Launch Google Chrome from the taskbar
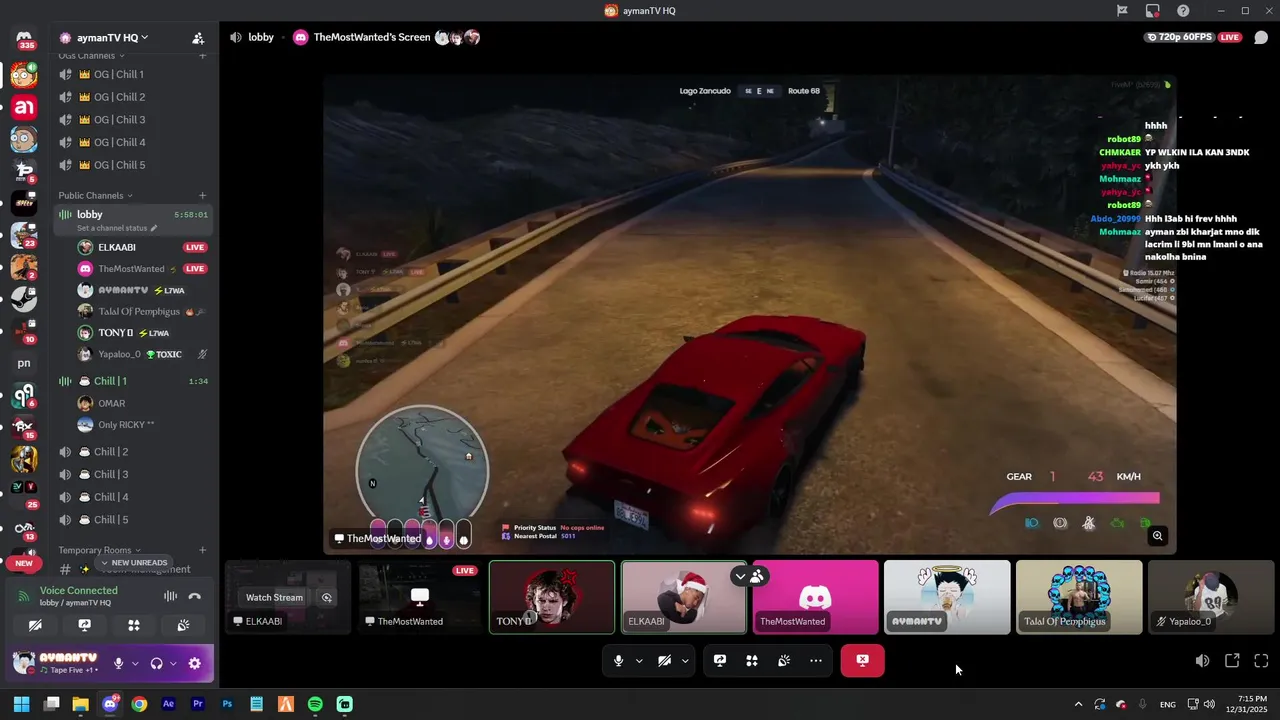The image size is (1280, 720). tap(139, 704)
